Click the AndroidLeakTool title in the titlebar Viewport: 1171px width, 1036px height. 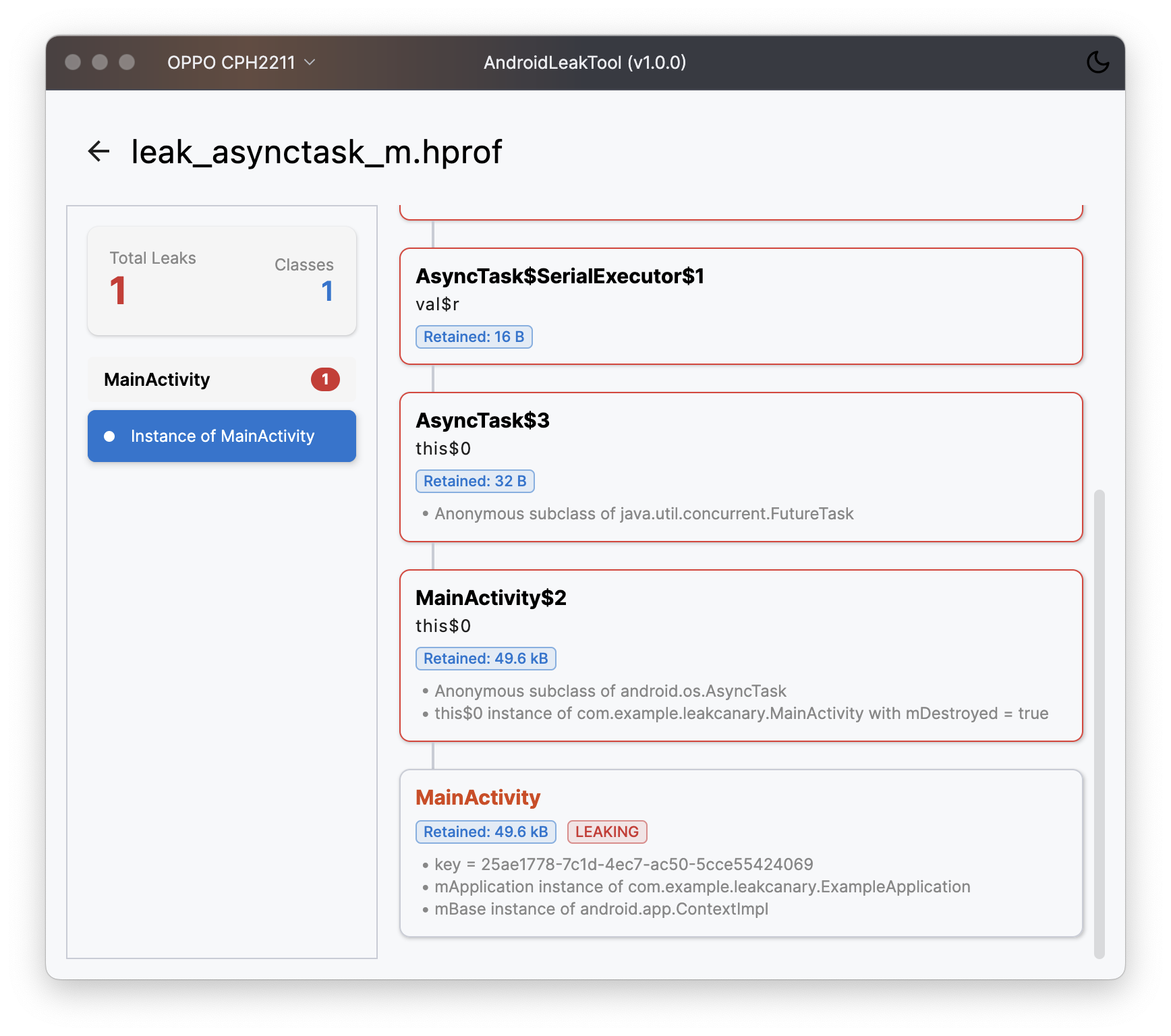point(584,62)
